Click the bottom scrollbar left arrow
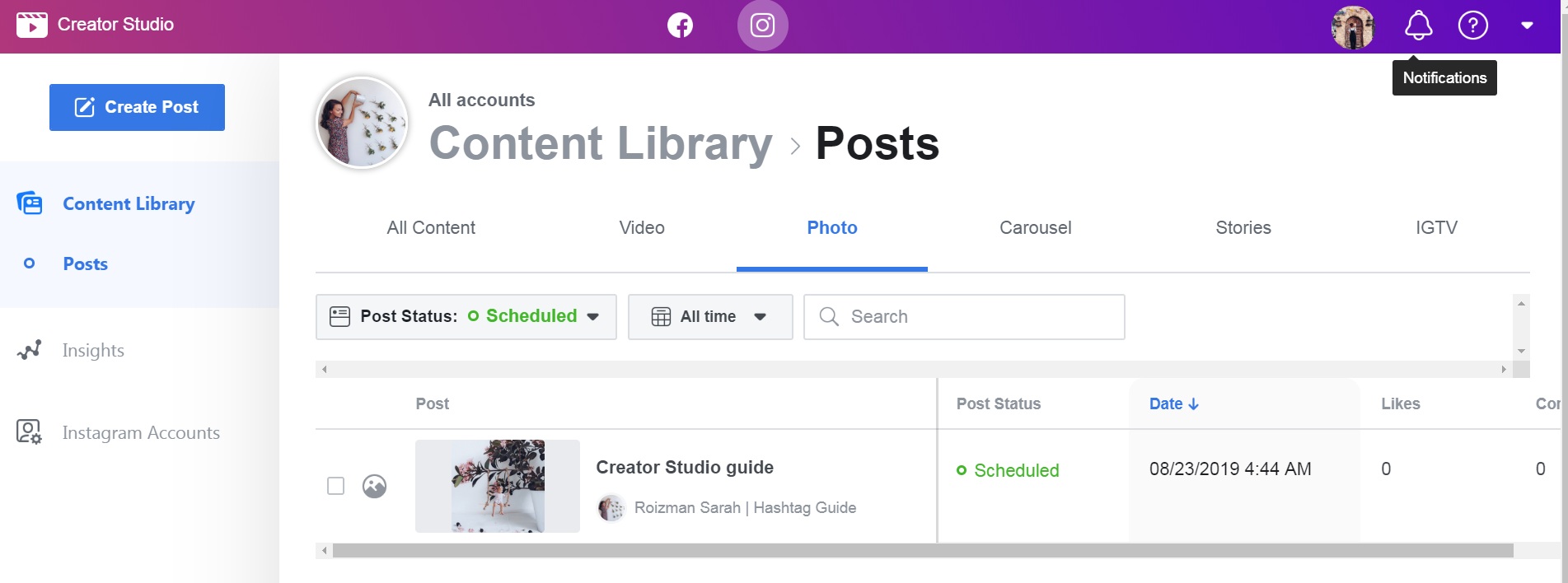 click(324, 550)
